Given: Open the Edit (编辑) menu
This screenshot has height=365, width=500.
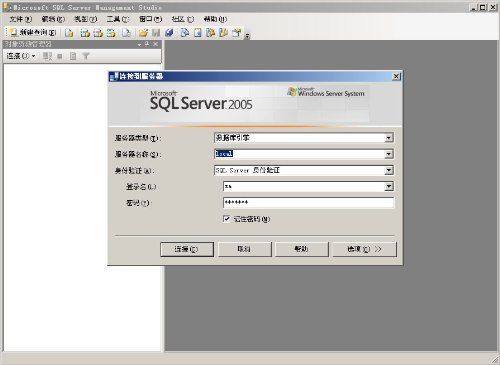Looking at the screenshot, I should click(x=53, y=19).
